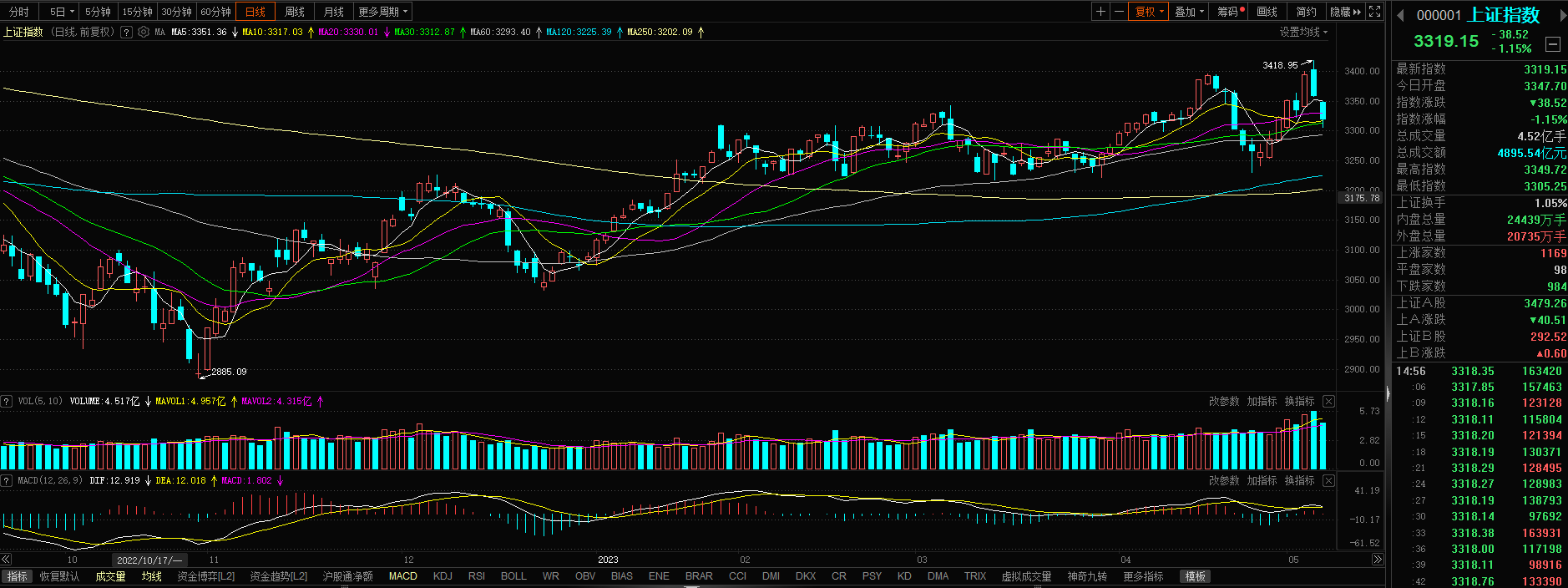Open the 设置均线 dropdown
This screenshot has height=588, width=1568.
tap(1302, 32)
